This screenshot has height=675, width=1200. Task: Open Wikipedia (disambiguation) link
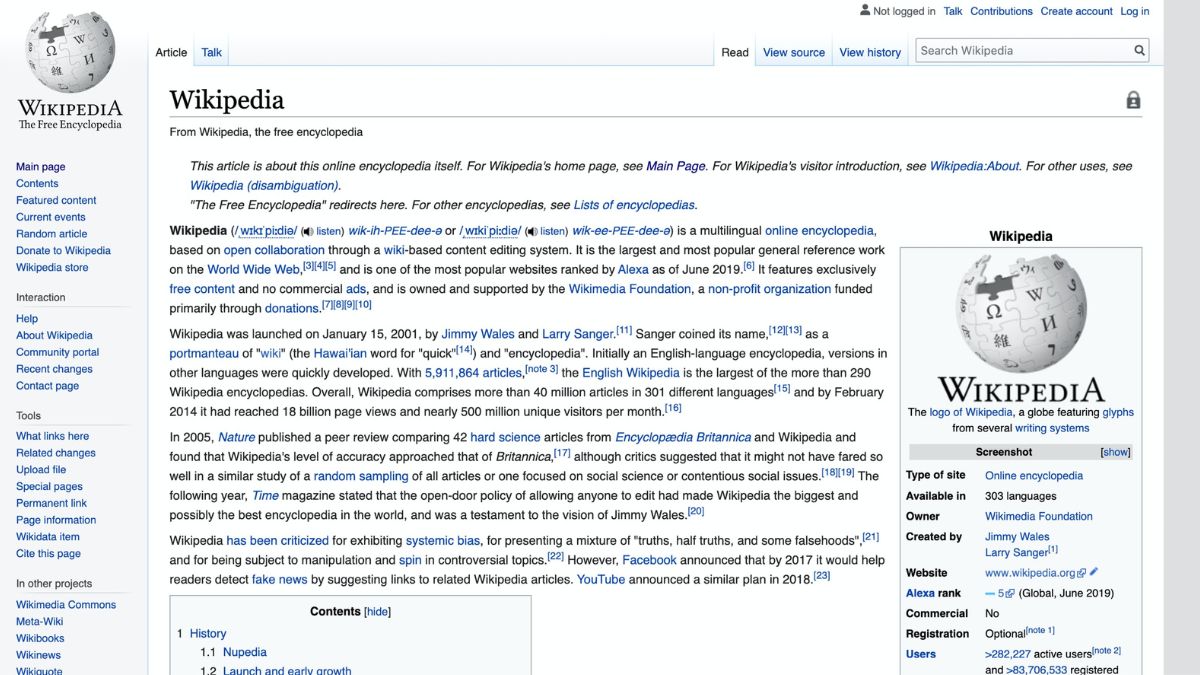tap(264, 185)
